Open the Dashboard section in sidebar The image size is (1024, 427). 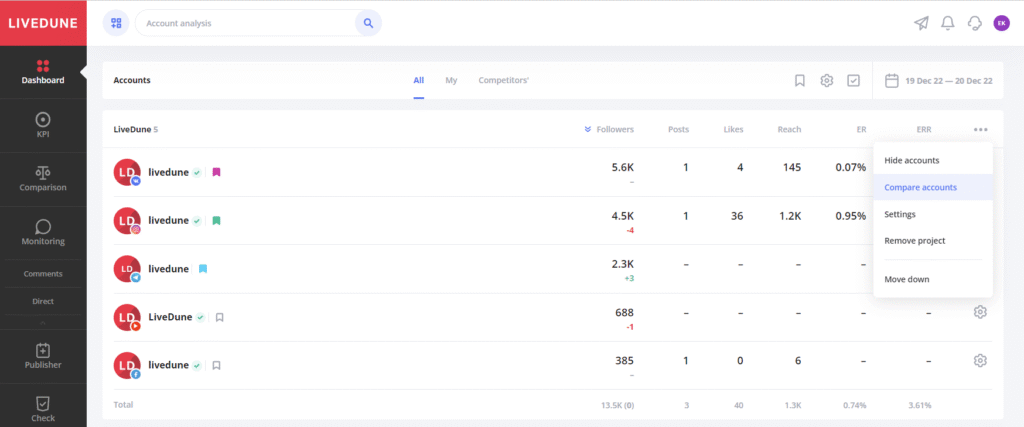coord(43,71)
